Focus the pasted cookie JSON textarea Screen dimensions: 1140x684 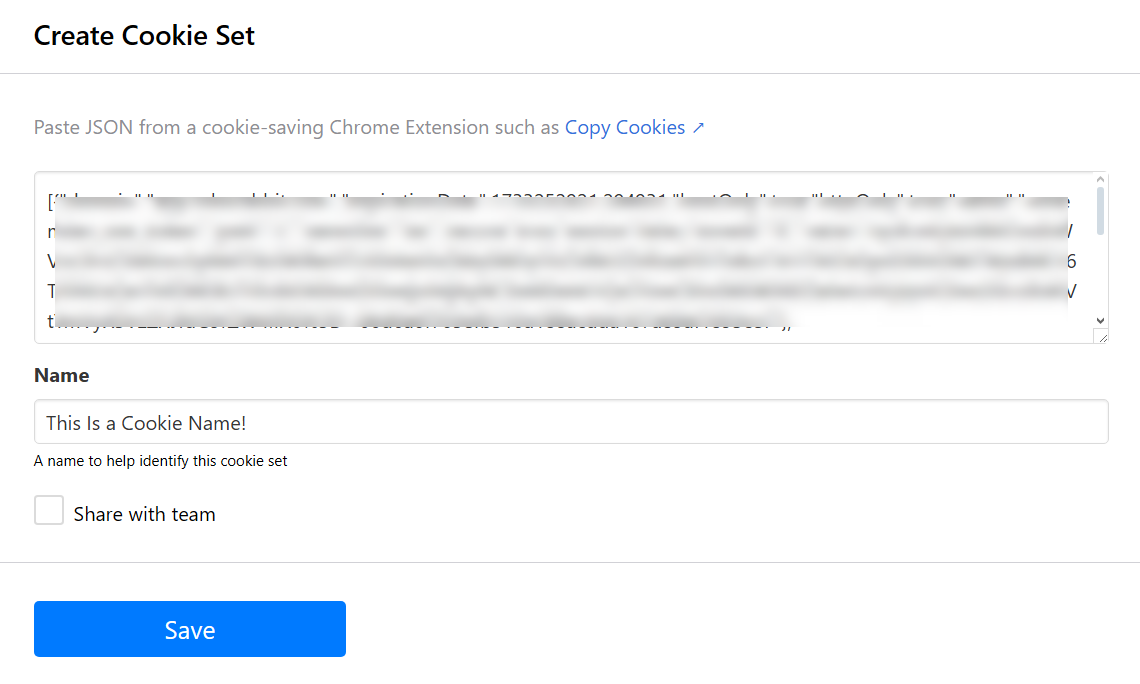571,257
